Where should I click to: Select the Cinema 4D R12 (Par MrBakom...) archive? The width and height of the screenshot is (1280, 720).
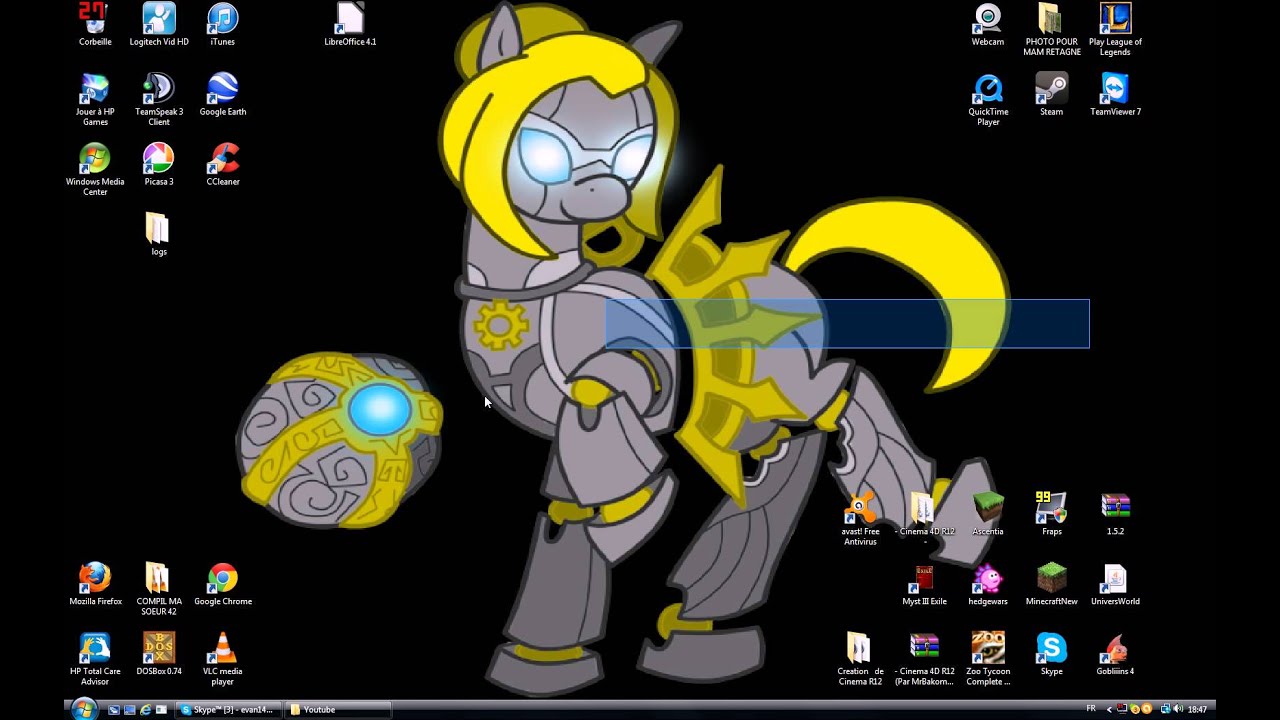[923, 660]
